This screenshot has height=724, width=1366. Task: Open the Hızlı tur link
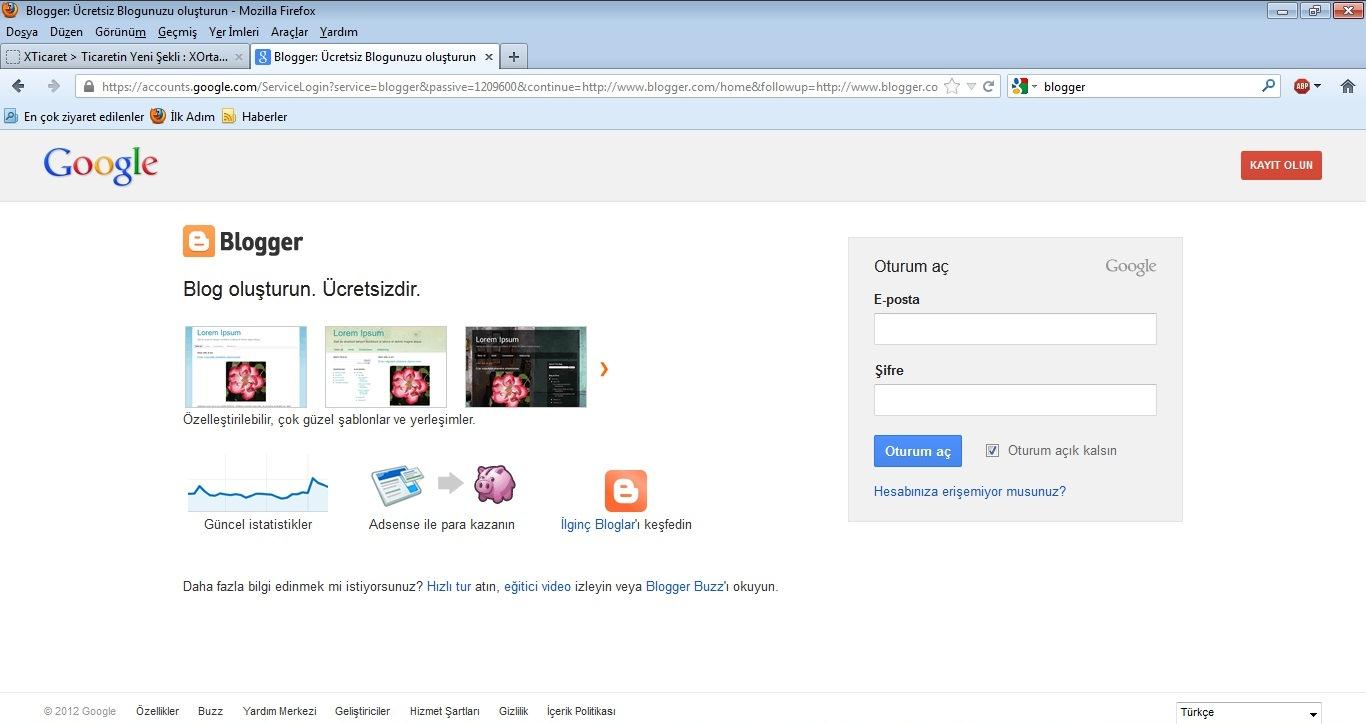pyautogui.click(x=449, y=587)
